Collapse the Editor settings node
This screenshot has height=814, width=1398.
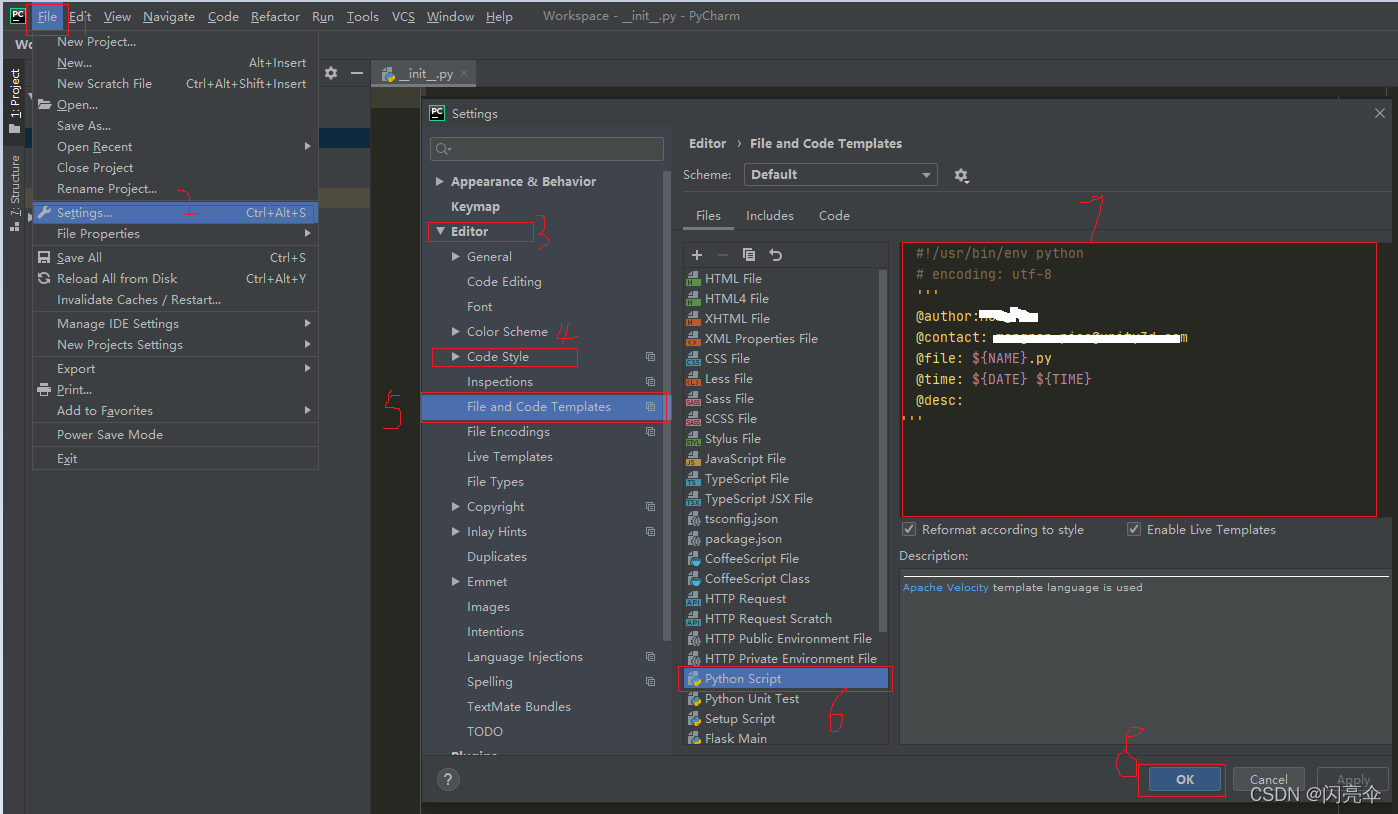440,232
